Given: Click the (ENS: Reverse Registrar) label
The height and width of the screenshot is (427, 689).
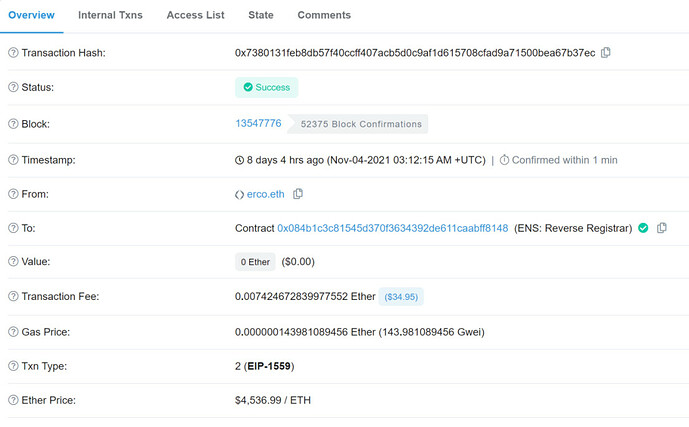Looking at the screenshot, I should [x=573, y=228].
